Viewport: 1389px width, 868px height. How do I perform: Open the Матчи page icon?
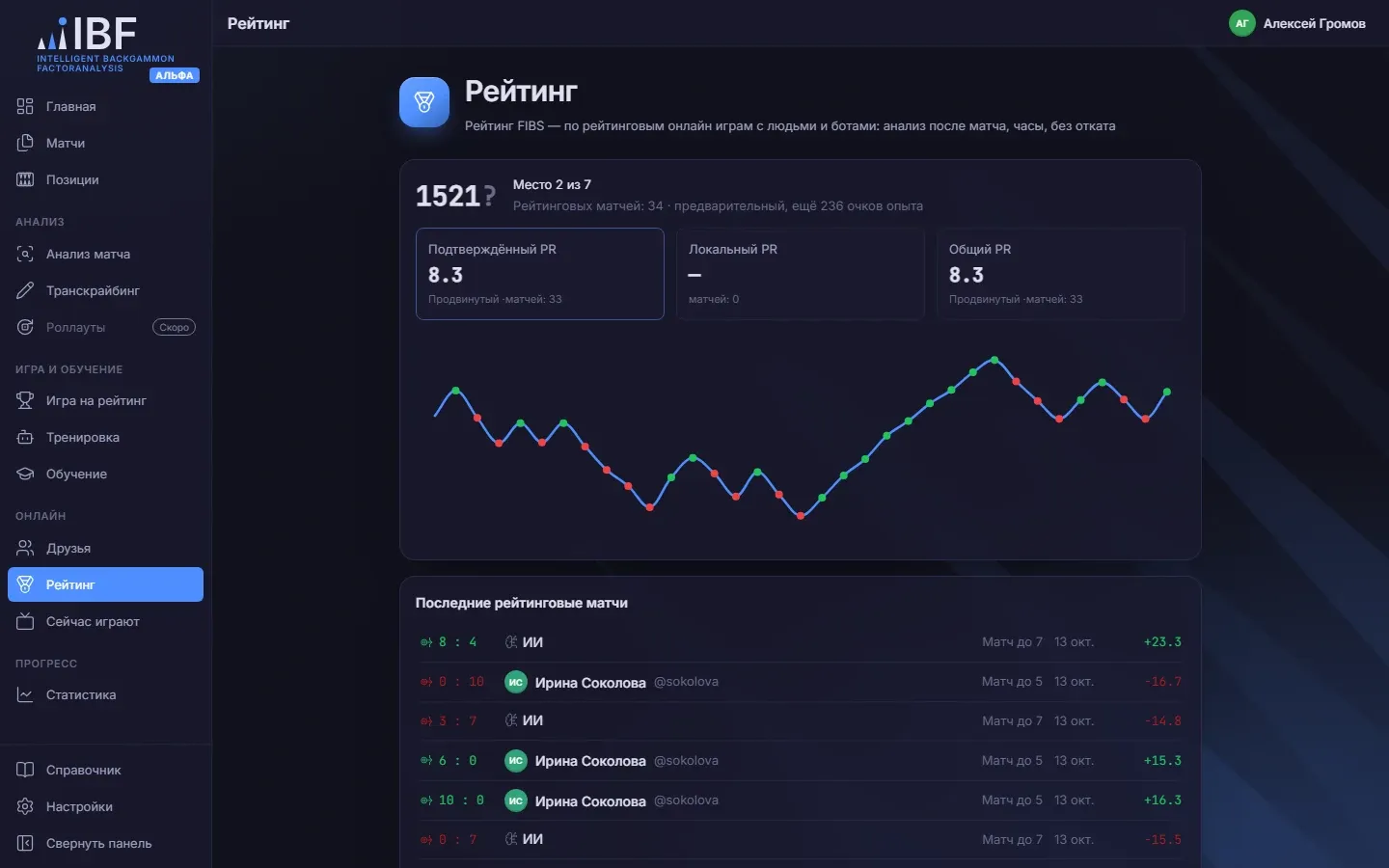tap(25, 143)
